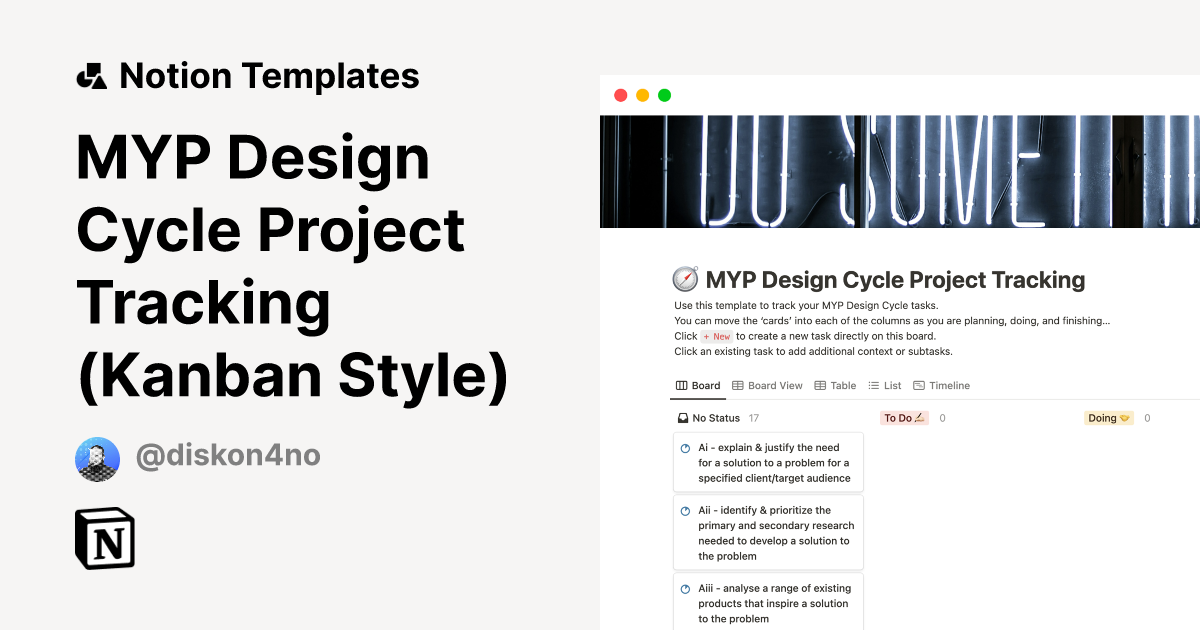
Task: Click the Board view grid icon
Action: click(681, 385)
